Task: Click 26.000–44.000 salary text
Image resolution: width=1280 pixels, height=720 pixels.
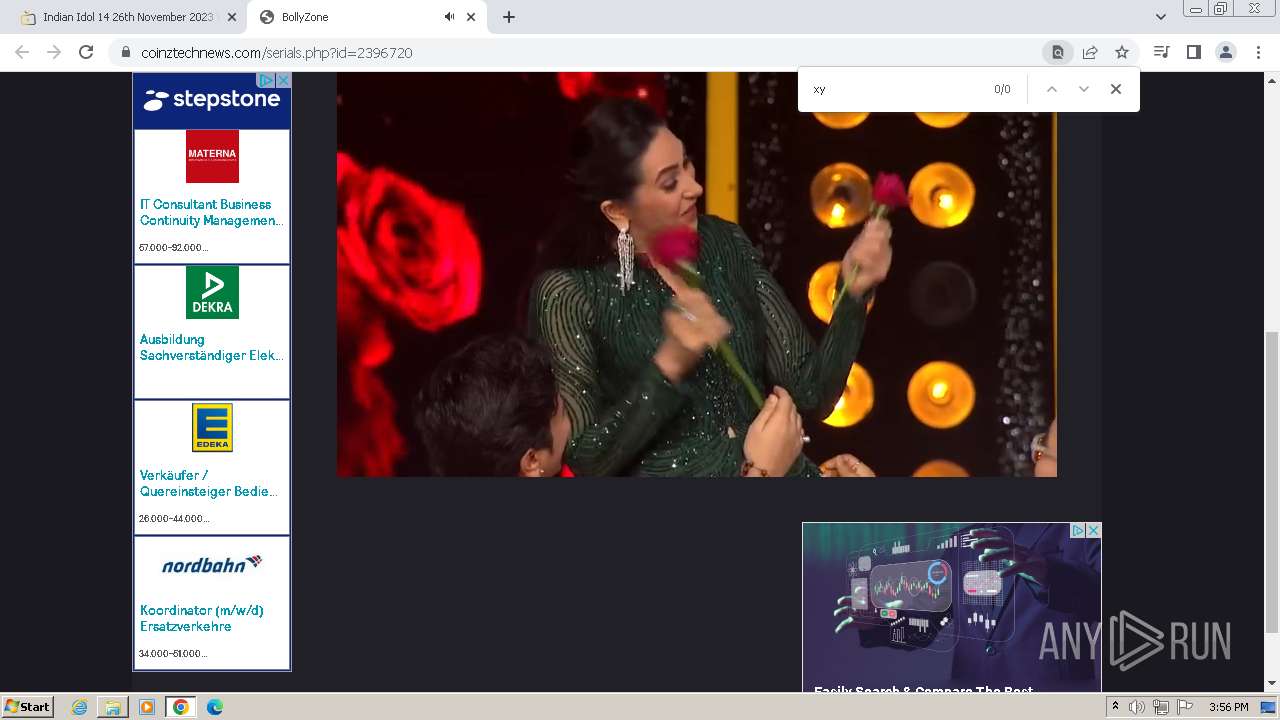Action: 174,518
